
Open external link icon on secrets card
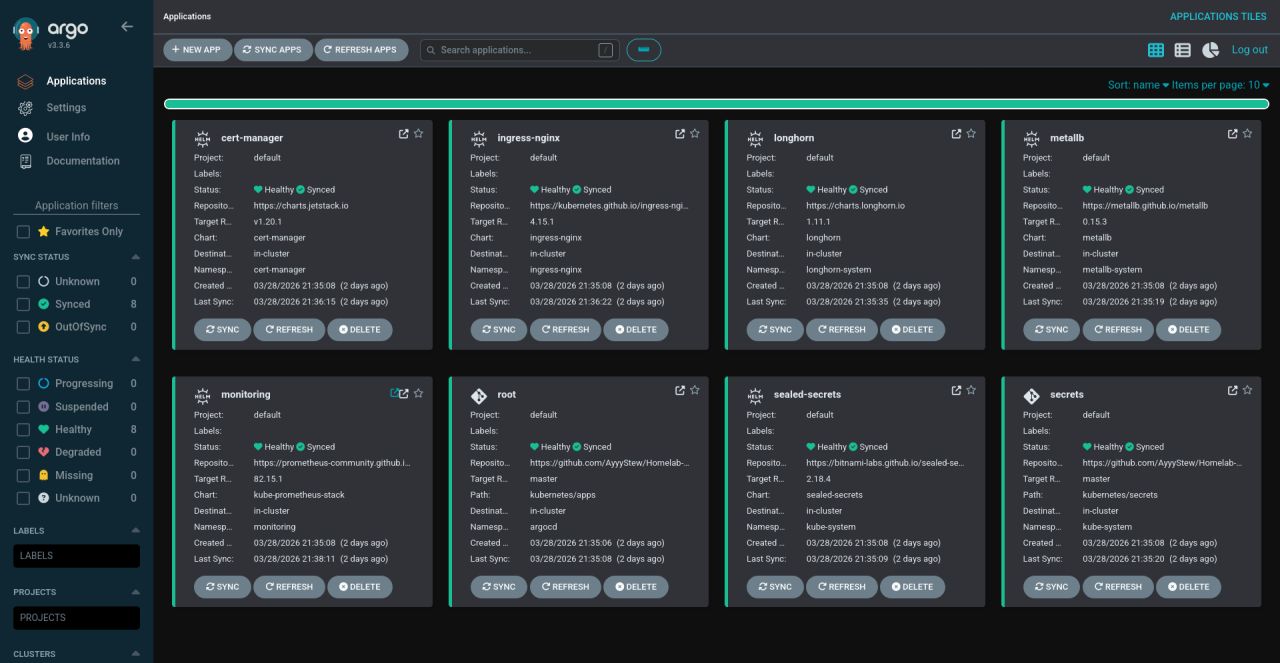coord(1232,390)
